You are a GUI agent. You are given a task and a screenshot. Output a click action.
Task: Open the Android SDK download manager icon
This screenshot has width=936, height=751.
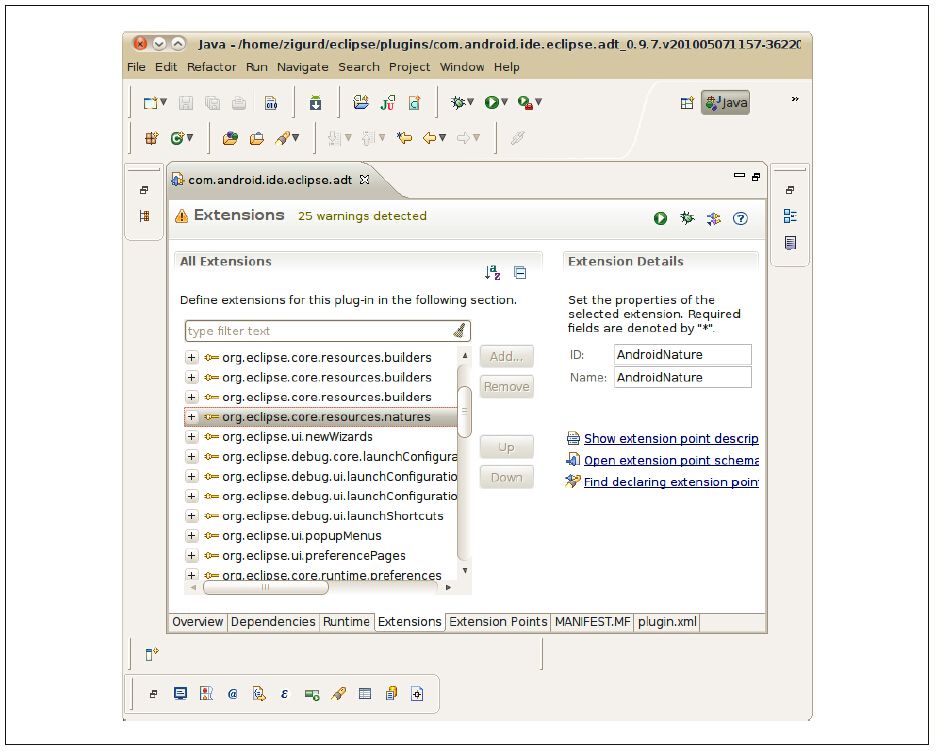click(x=315, y=103)
